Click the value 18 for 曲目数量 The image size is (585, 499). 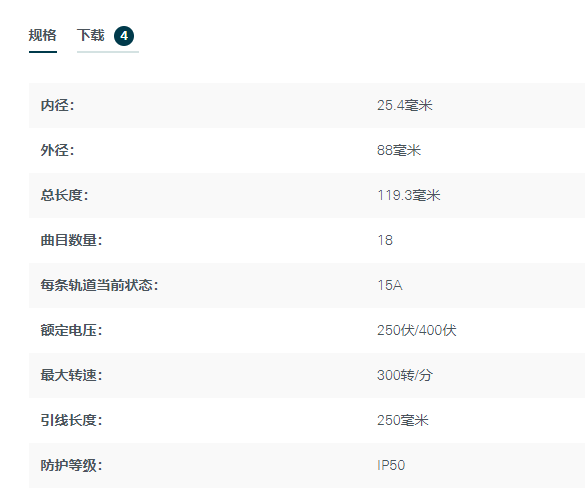point(385,240)
